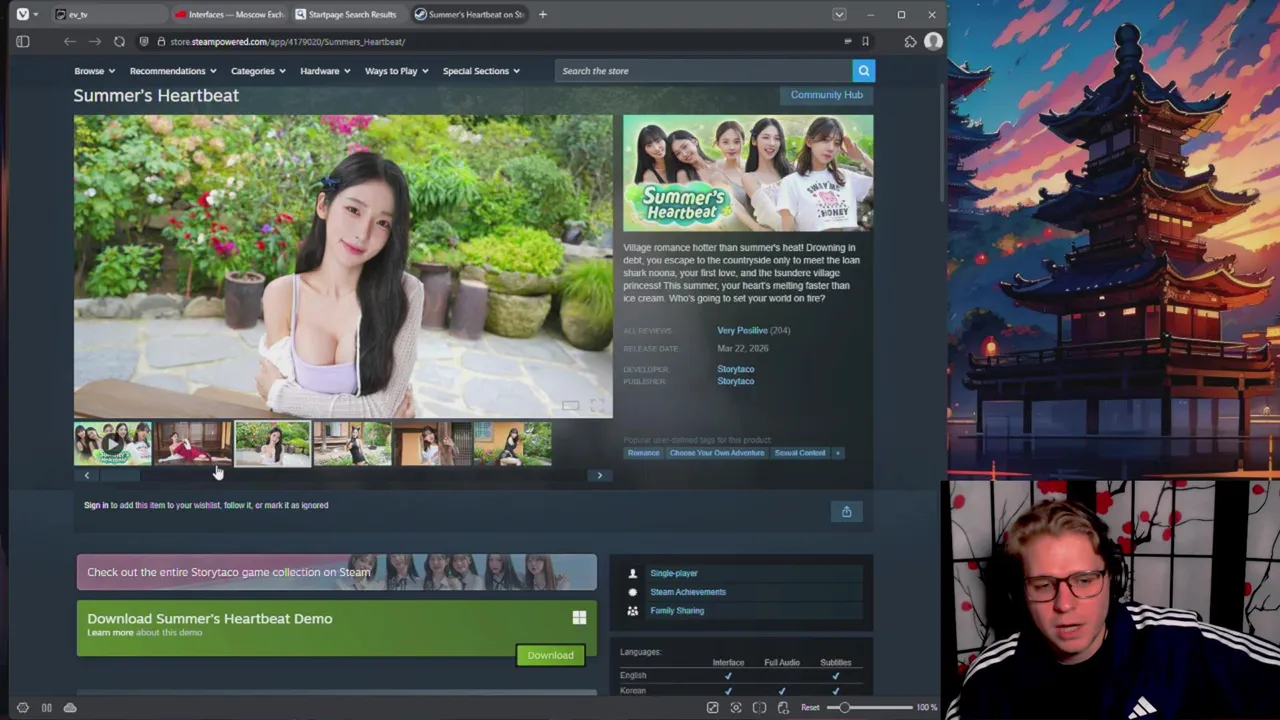Click the plus icon after the Sexual Content tag
This screenshot has height=720, width=1280.
838,453
